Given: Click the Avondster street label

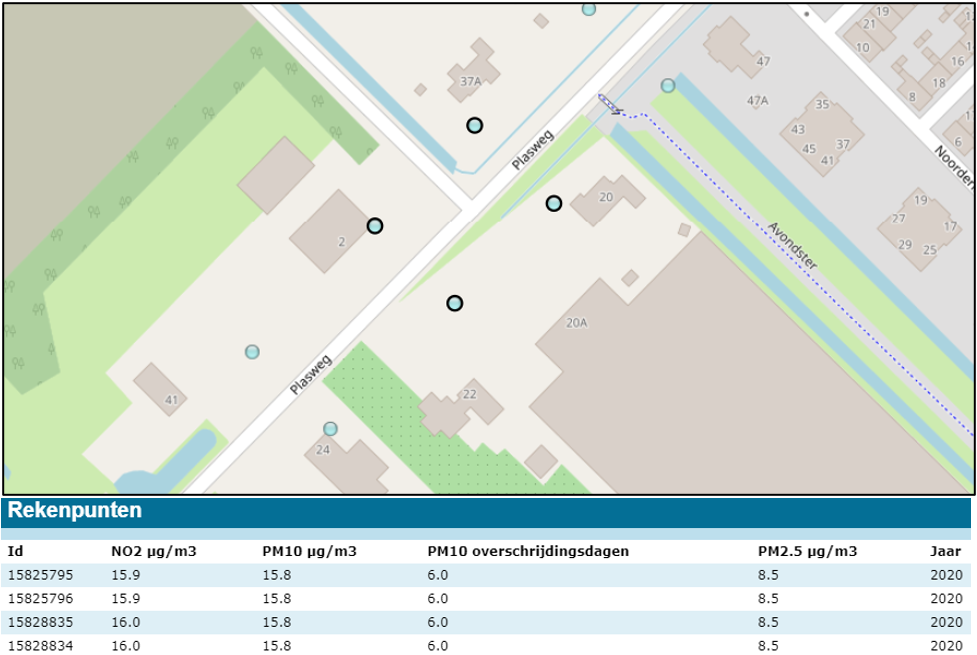Looking at the screenshot, I should tap(792, 246).
